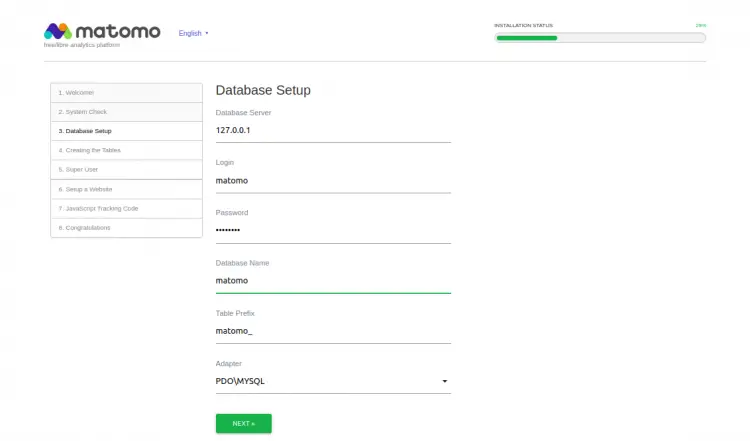Screen dimensions: 750x441
Task: Edit the Table Prefix field
Action: pyautogui.click(x=333, y=331)
